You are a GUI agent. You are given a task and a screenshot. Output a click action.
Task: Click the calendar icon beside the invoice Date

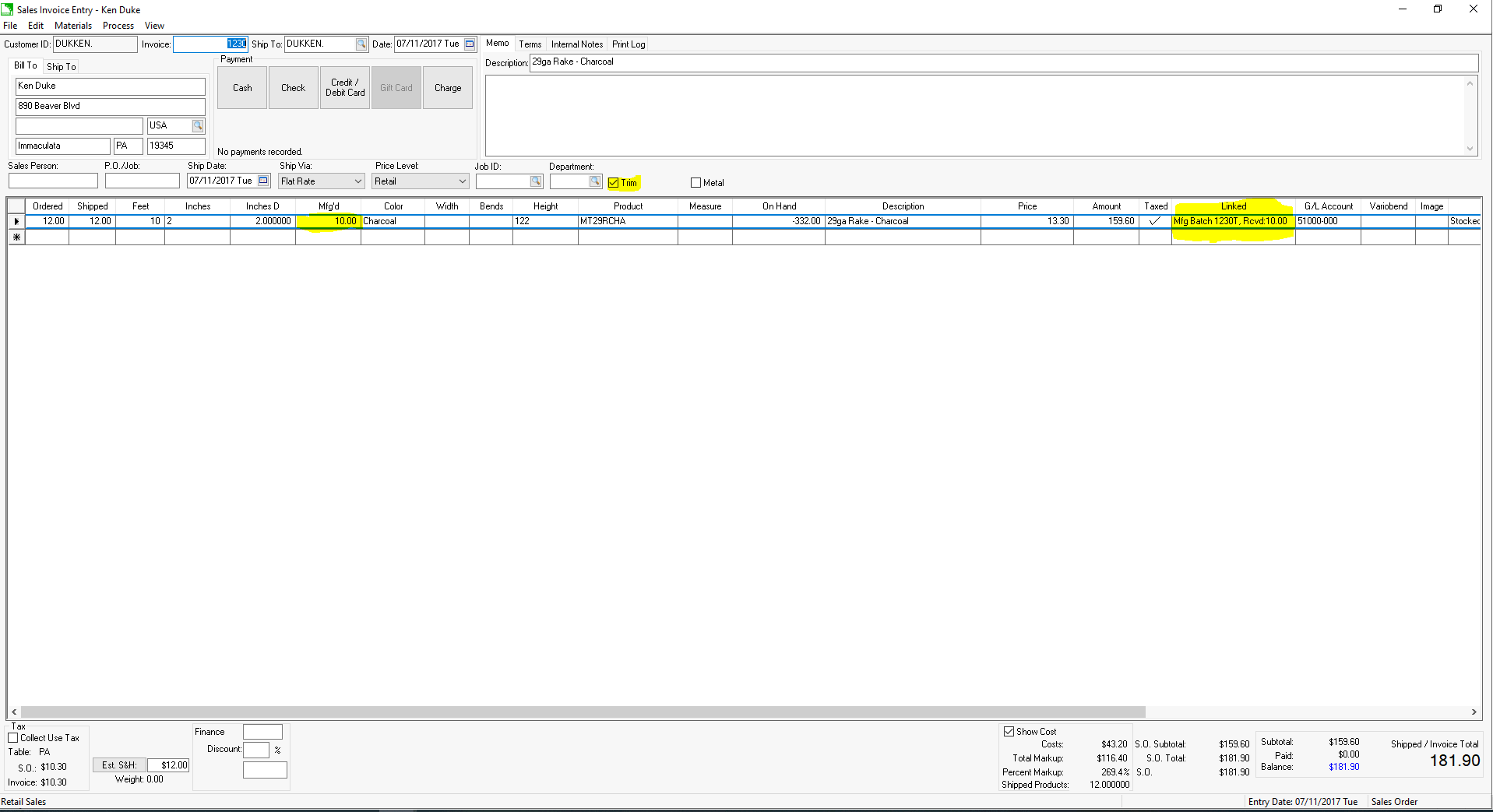pyautogui.click(x=467, y=44)
